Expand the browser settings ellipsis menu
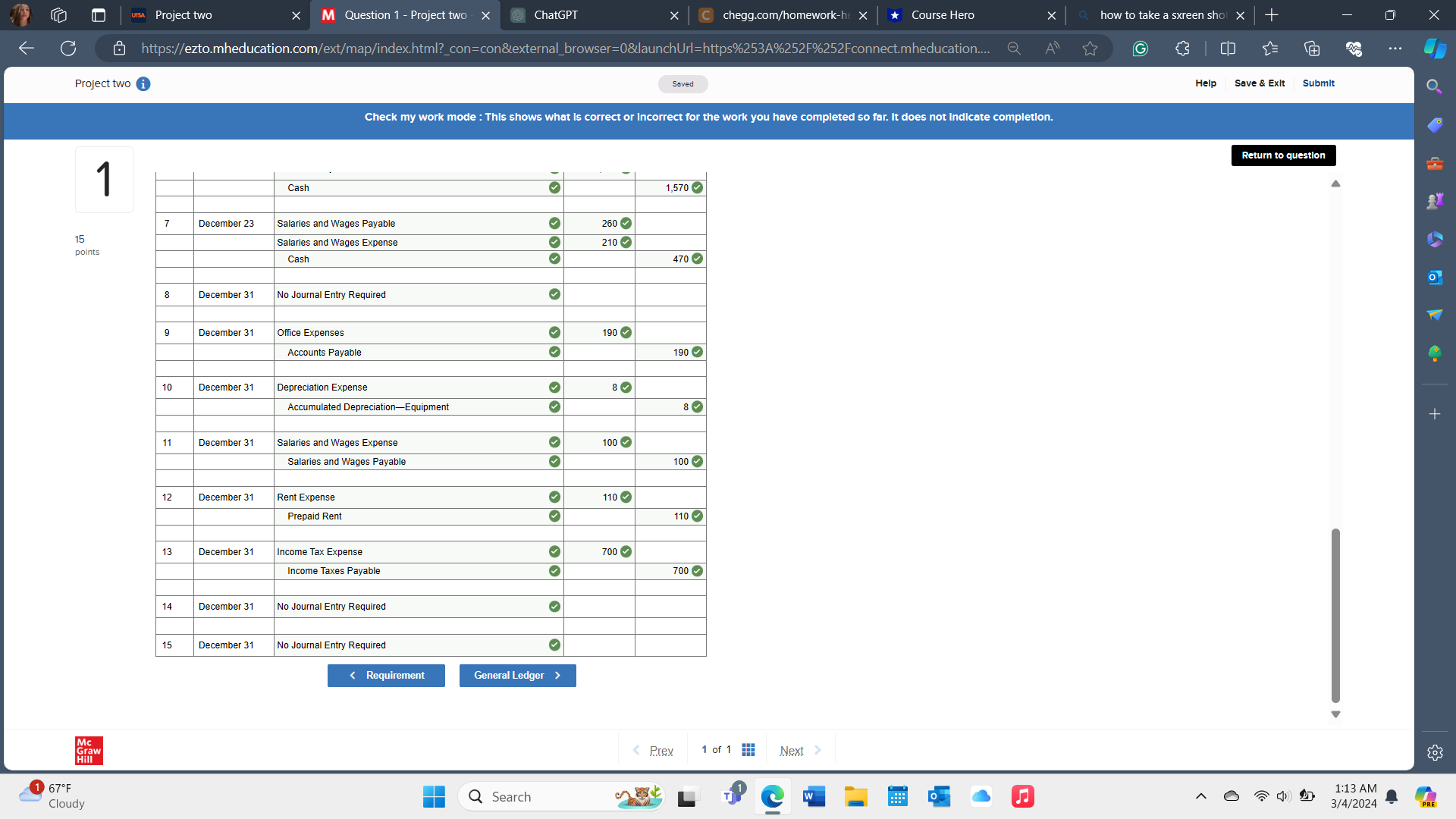 coord(1397,48)
